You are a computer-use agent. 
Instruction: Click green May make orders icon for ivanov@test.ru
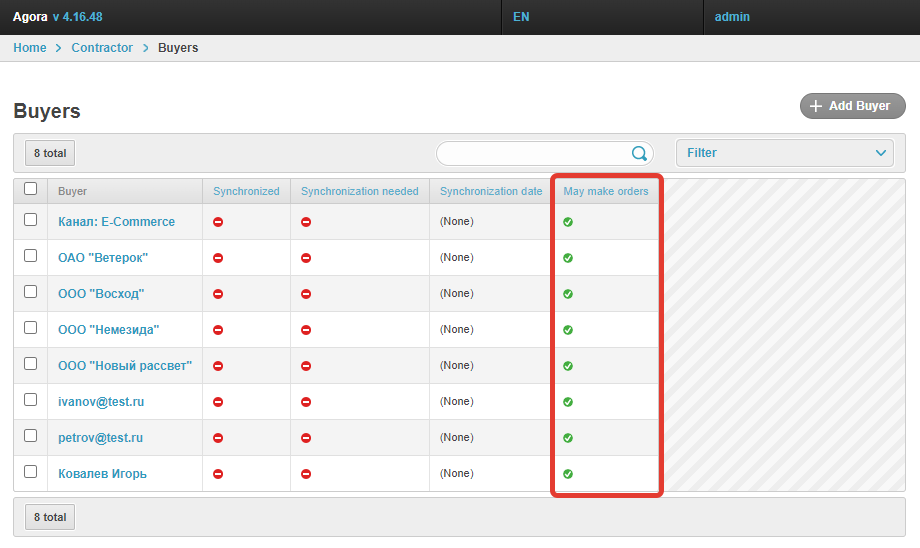point(568,402)
